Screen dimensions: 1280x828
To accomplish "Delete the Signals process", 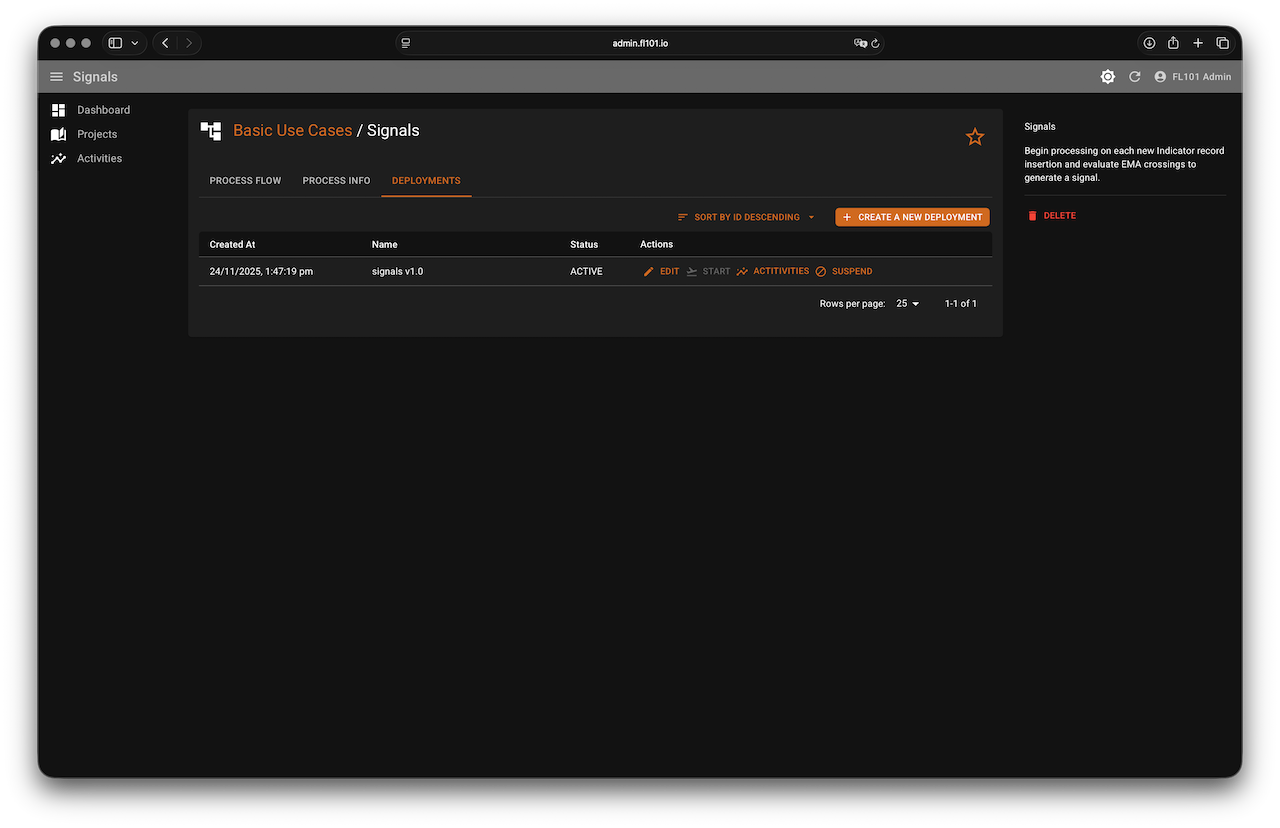I will pos(1051,216).
